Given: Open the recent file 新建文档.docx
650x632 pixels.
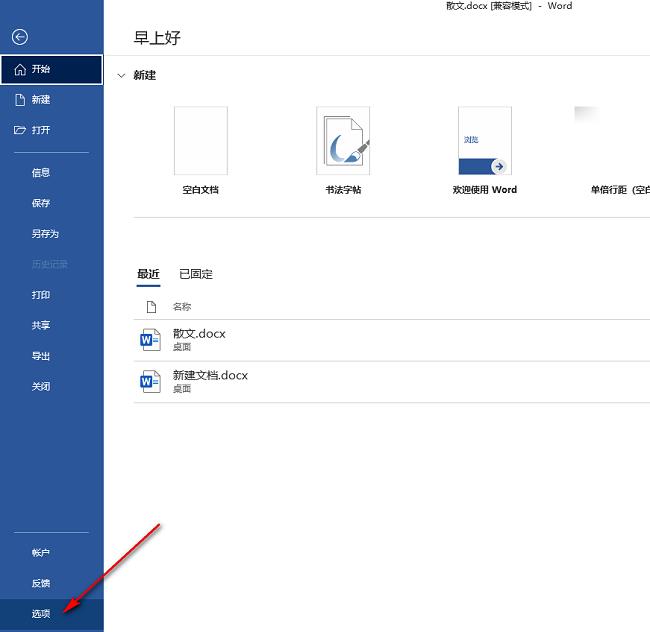Looking at the screenshot, I should (392, 382).
